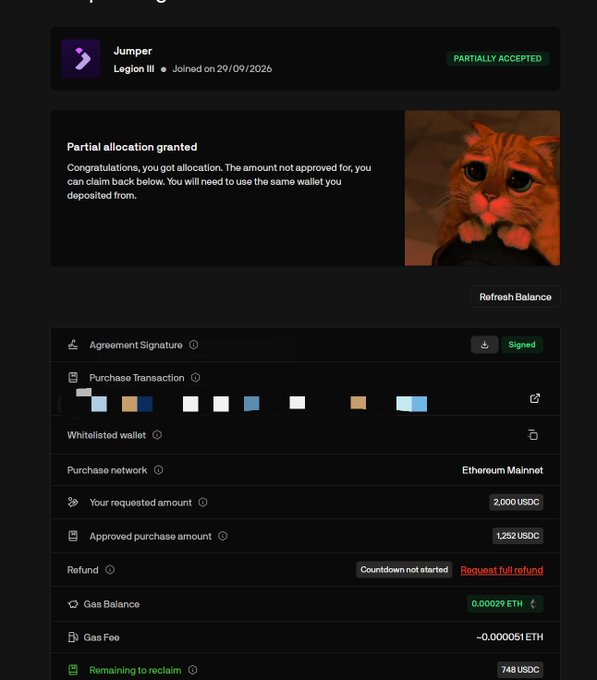
Task: Click the Agreement Signature pen icon
Action: coord(73,345)
